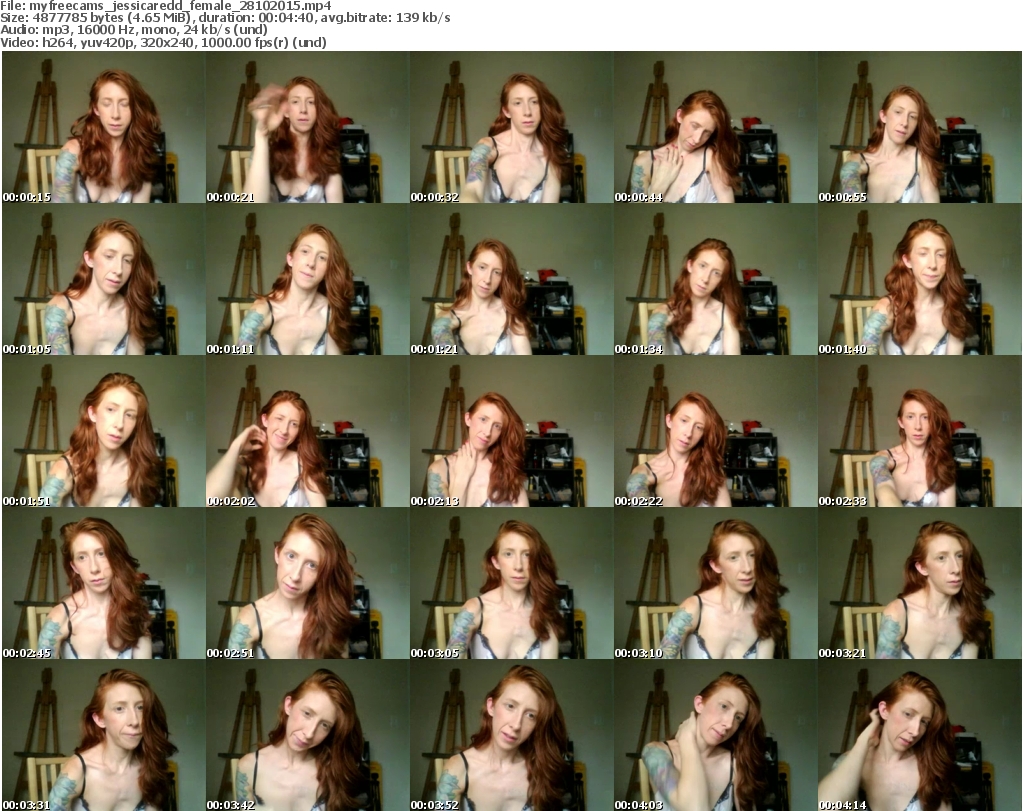This screenshot has height=811, width=1024.
Task: Select the thumbnail frame at 00:01:11
Action: pos(308,279)
